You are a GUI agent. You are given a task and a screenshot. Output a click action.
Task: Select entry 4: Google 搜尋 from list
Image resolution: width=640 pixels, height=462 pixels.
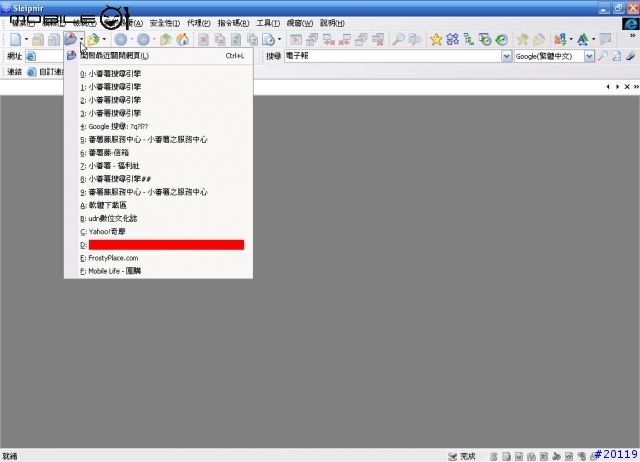pyautogui.click(x=159, y=127)
